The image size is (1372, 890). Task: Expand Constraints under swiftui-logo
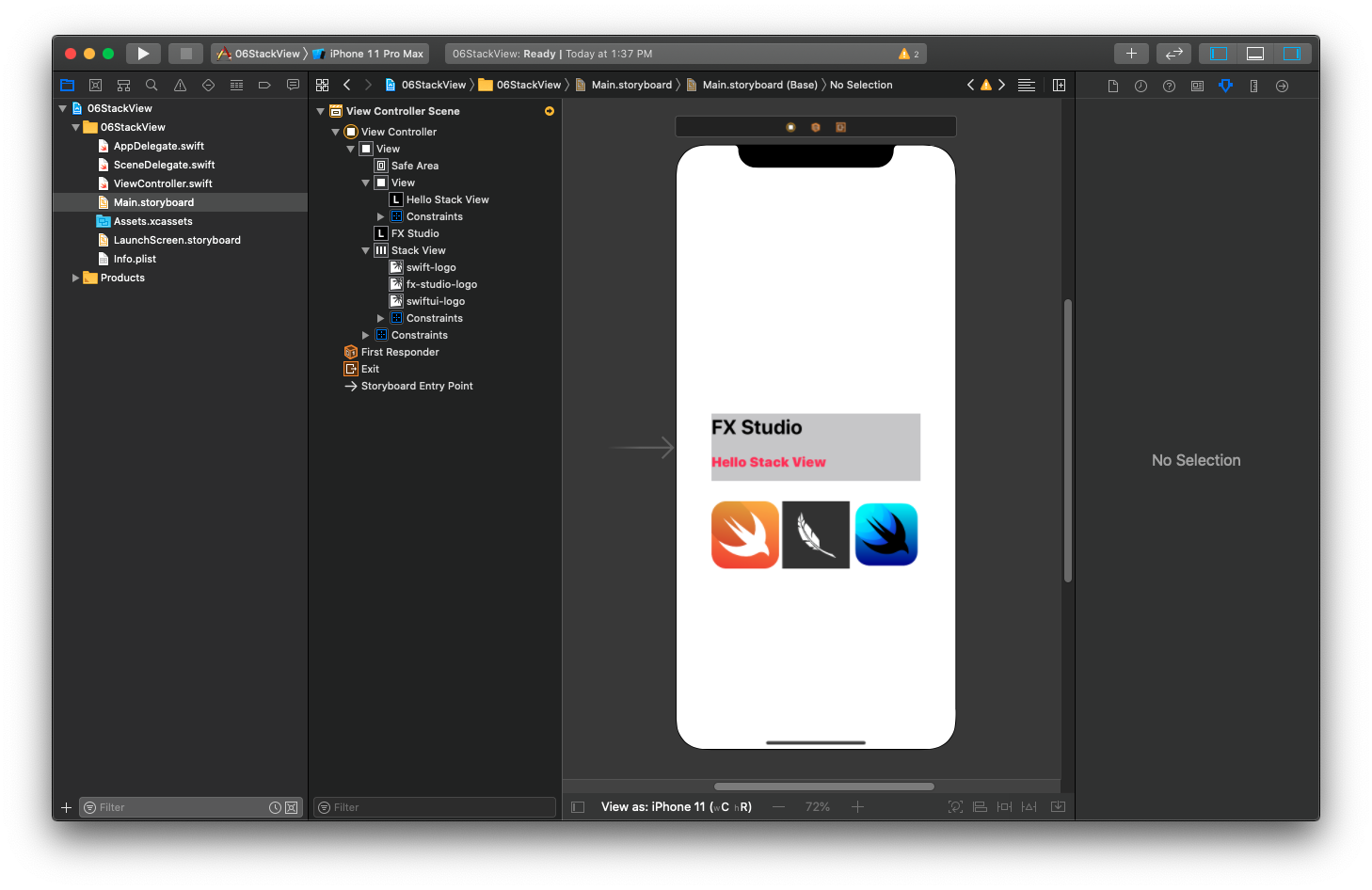click(x=380, y=318)
